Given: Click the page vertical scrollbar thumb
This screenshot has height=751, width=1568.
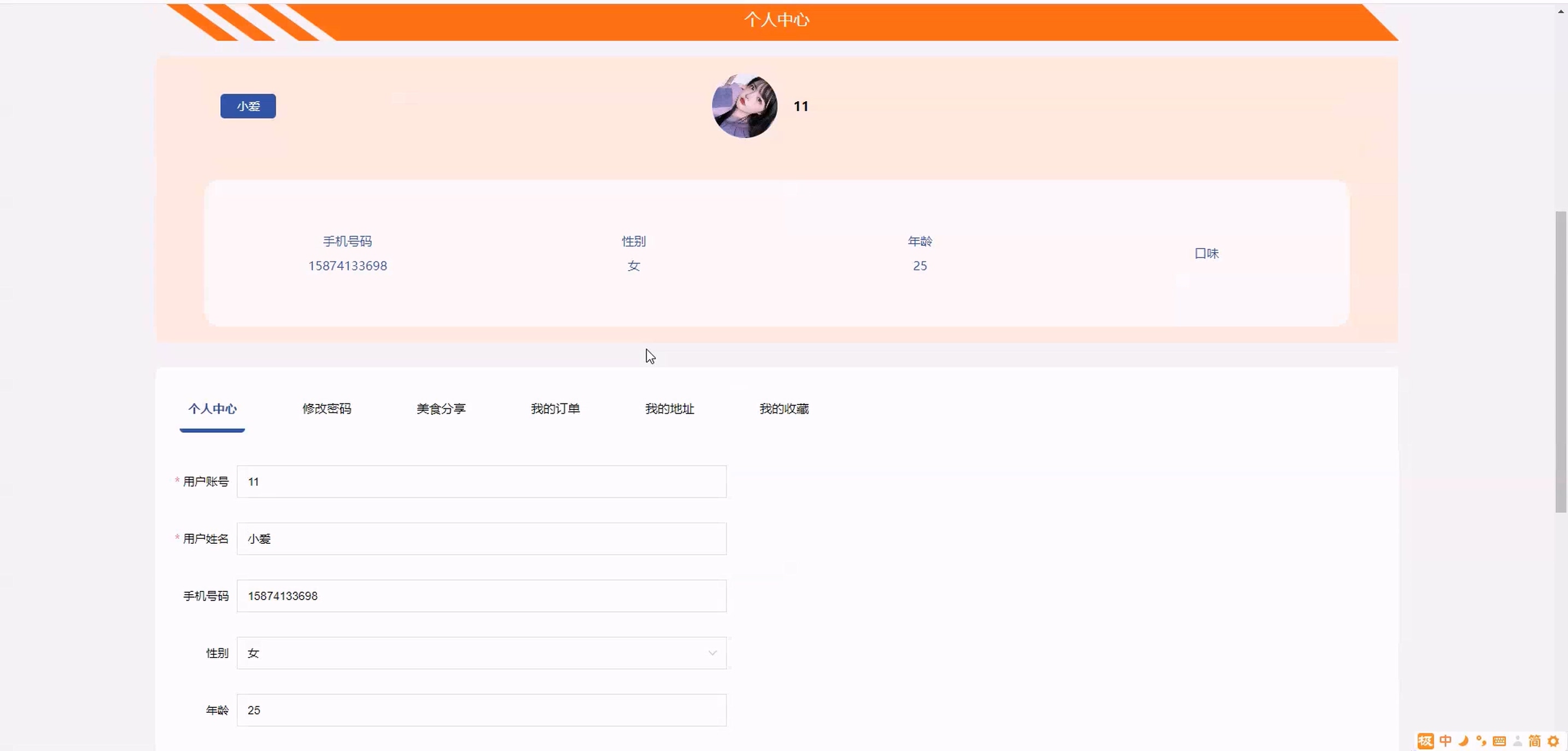Looking at the screenshot, I should 1561,361.
